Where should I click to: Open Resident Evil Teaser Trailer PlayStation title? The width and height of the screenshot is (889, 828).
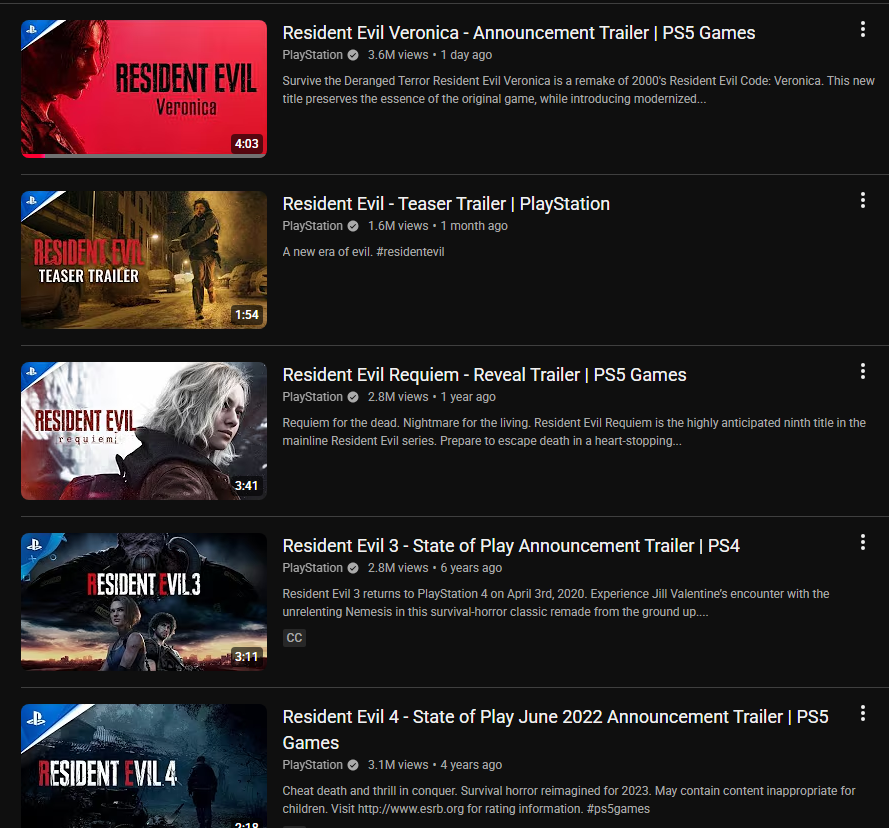[x=446, y=204]
